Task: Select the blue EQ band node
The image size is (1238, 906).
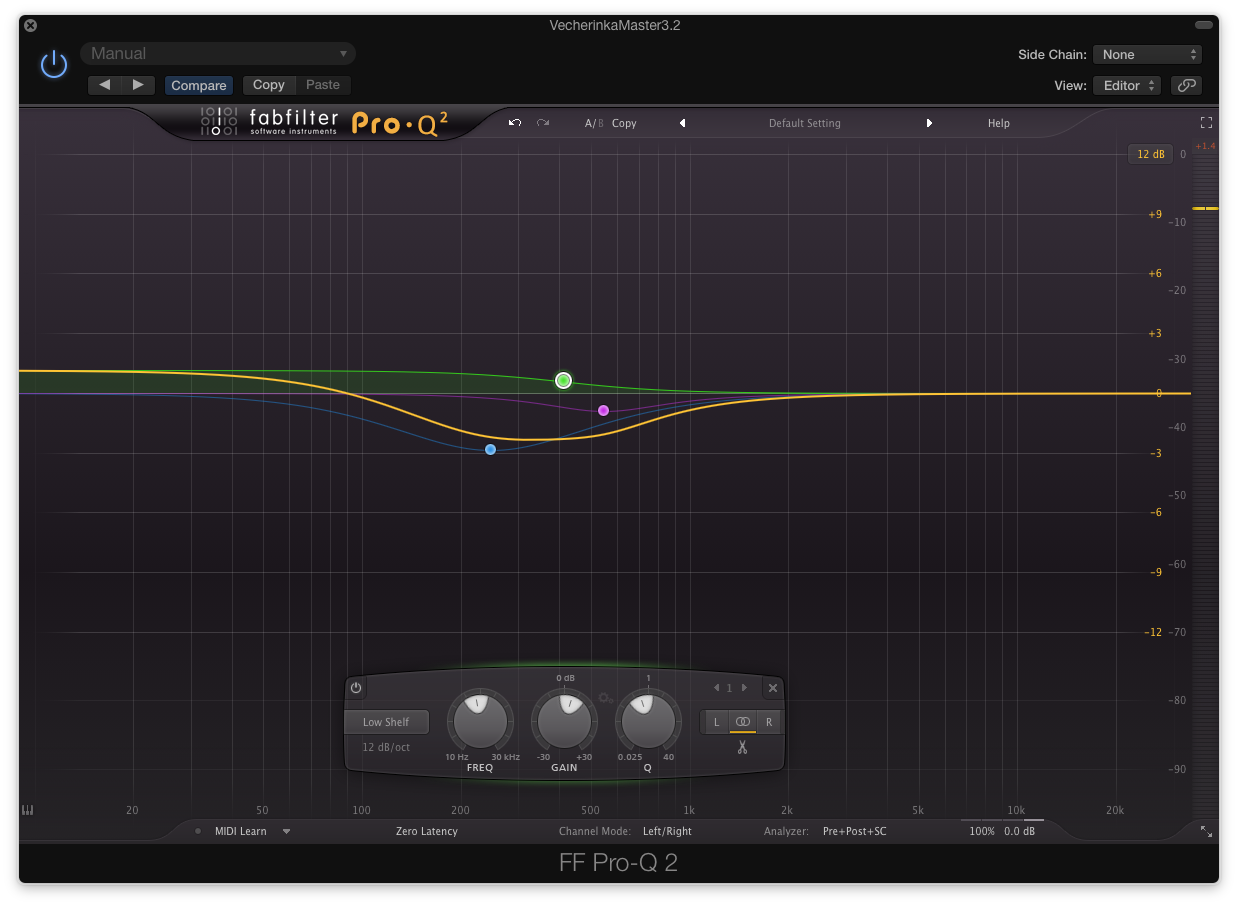Action: coord(490,449)
